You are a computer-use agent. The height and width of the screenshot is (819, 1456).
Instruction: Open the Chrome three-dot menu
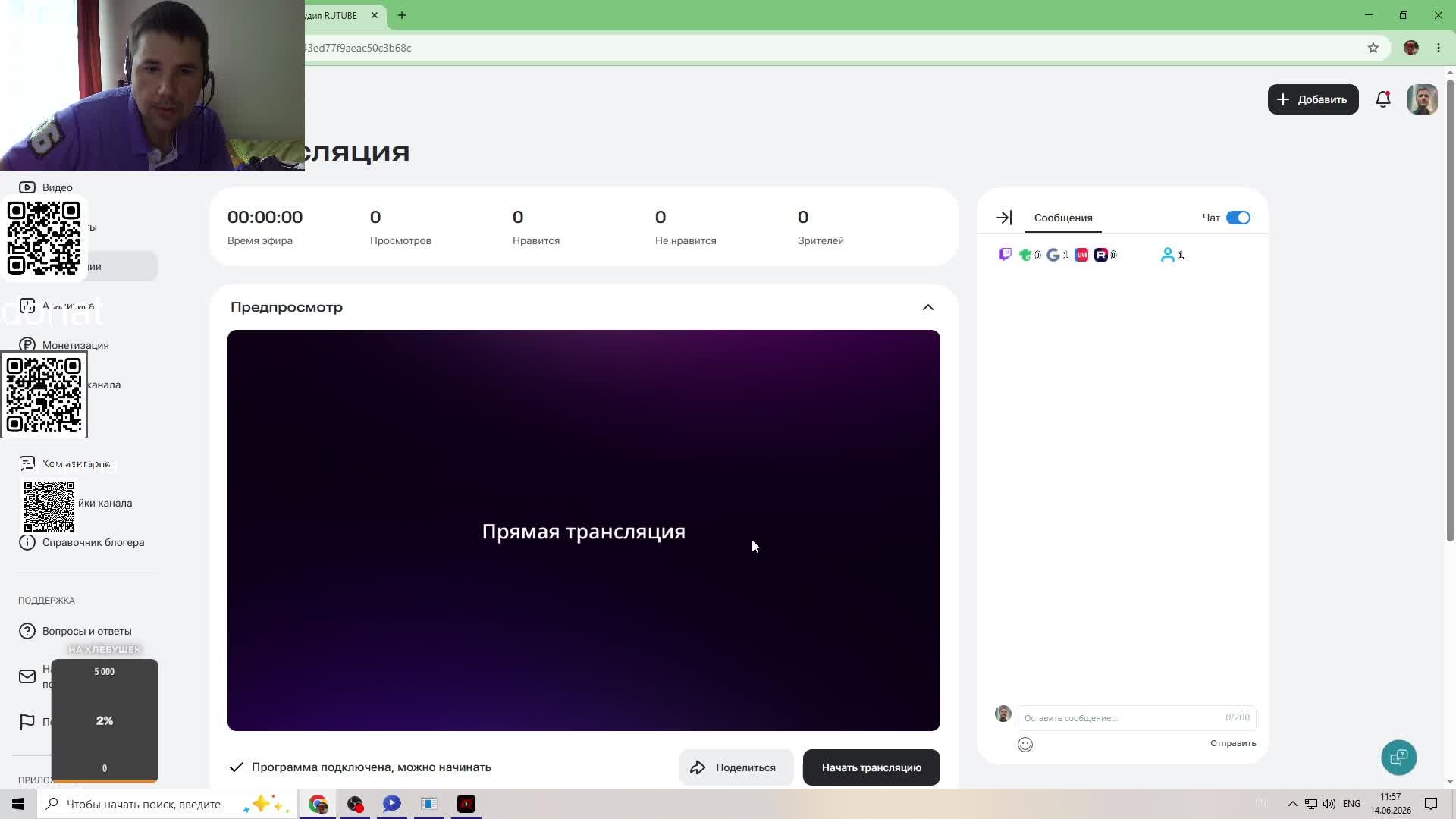1439,48
